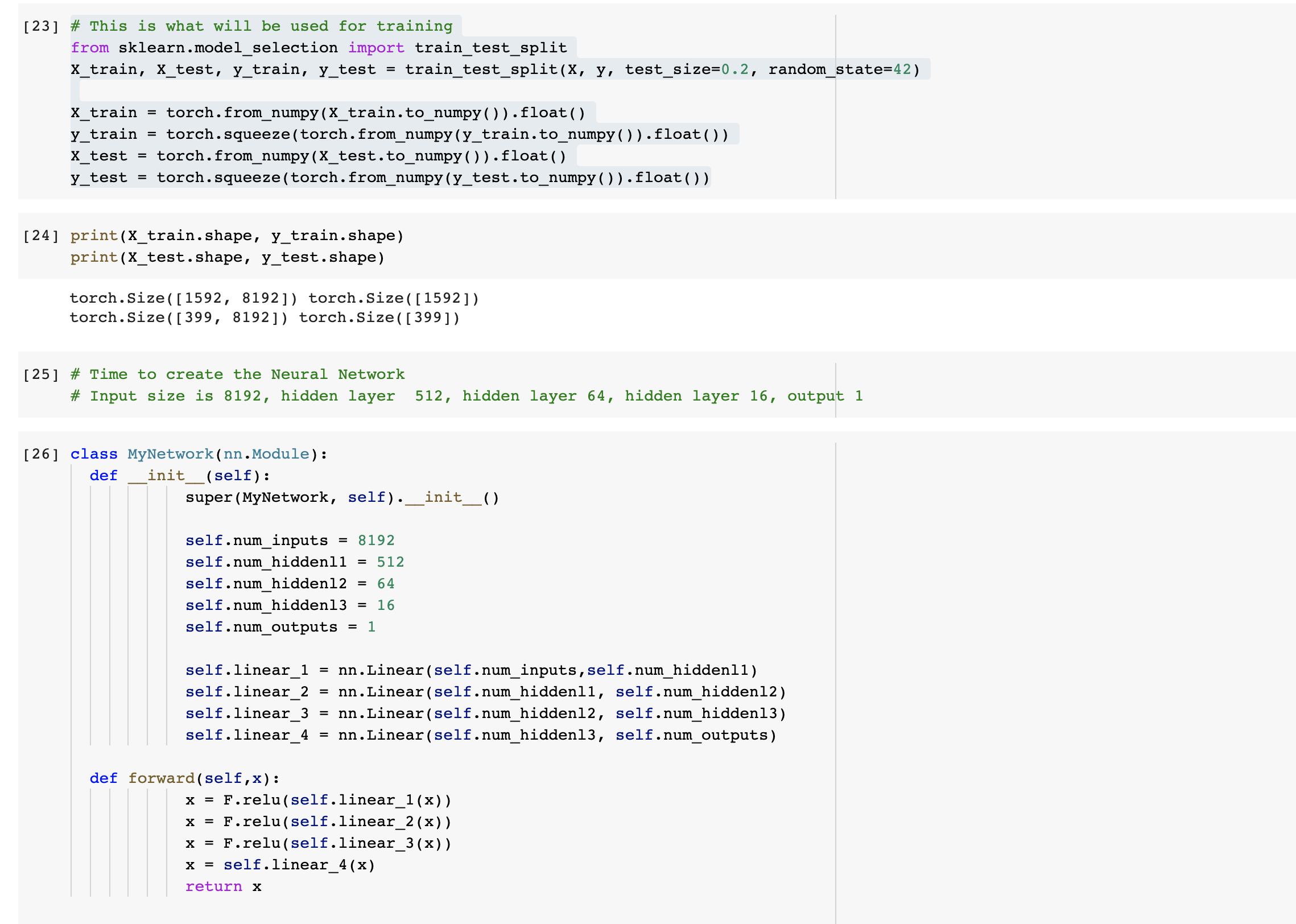Click the y_test torch.squeeze line

tap(390, 178)
